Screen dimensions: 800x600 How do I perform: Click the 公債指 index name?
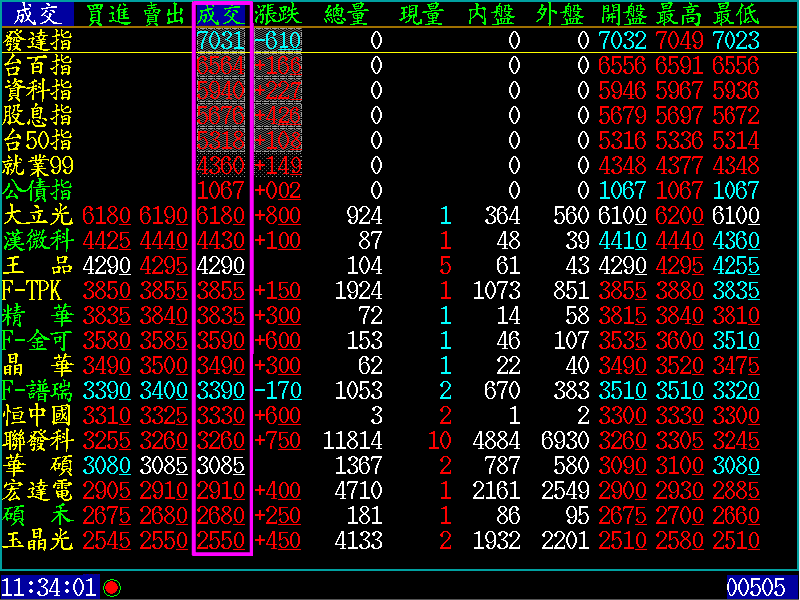tap(37, 190)
